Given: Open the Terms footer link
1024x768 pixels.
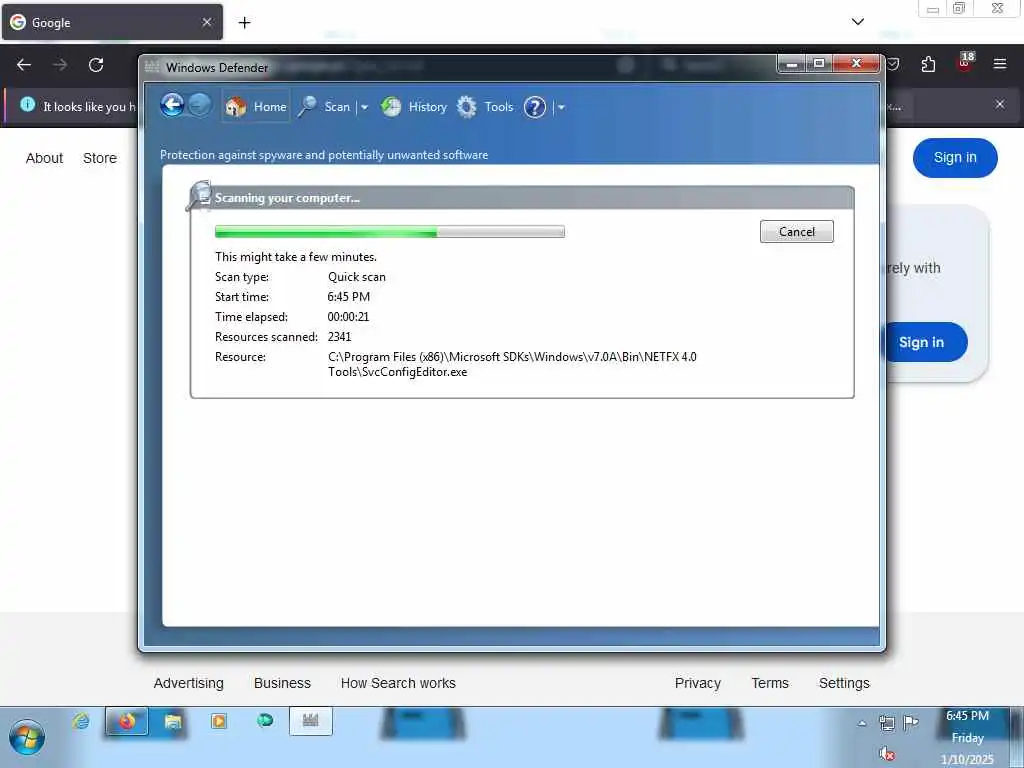Looking at the screenshot, I should tap(770, 683).
